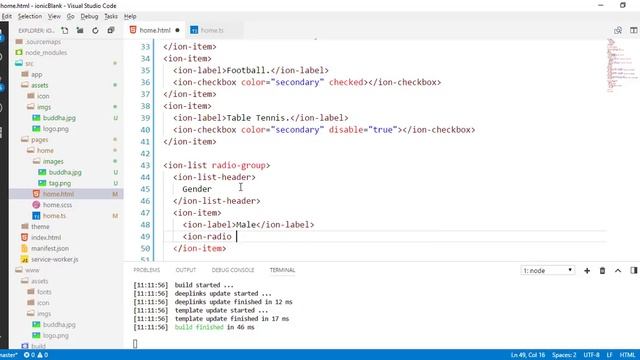This screenshot has width=640, height=360.
Task: Open home.ts in Explorer tree
Action: point(54,216)
